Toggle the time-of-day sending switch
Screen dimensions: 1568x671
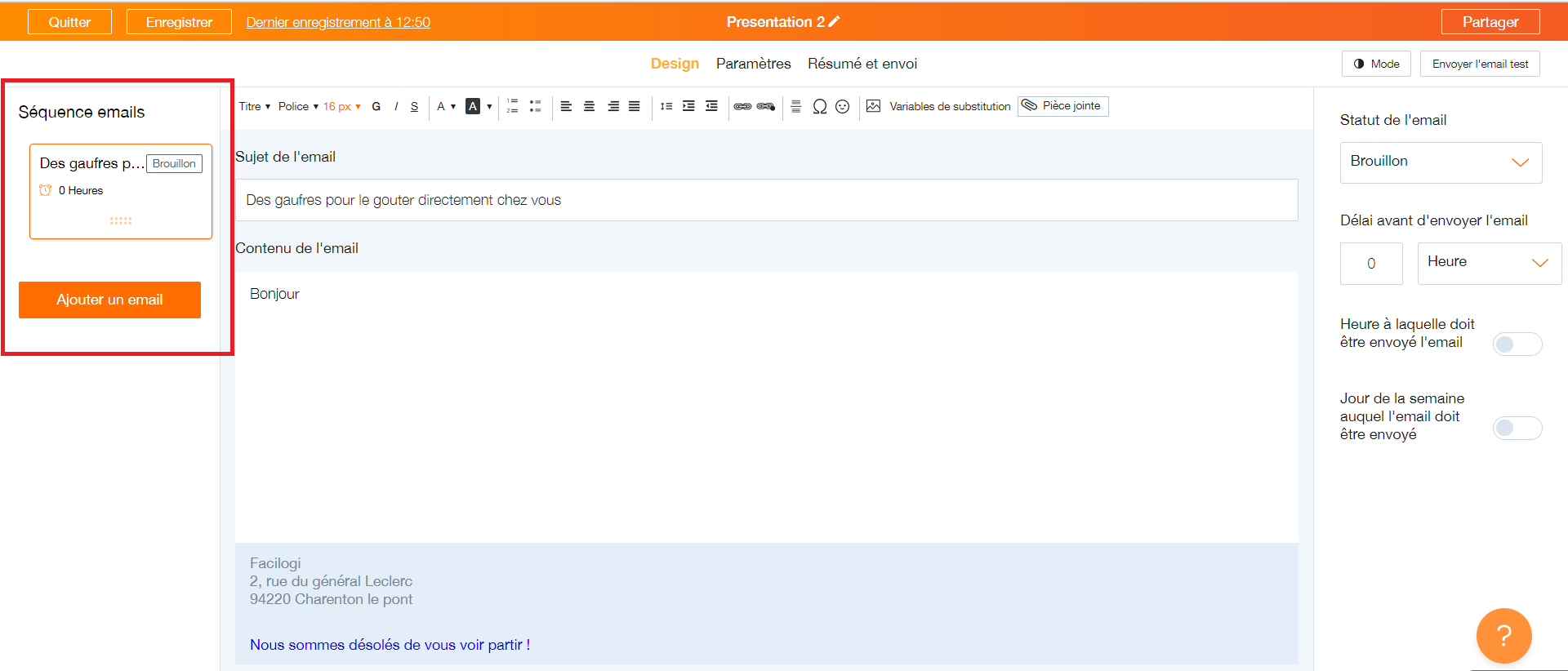[1517, 344]
